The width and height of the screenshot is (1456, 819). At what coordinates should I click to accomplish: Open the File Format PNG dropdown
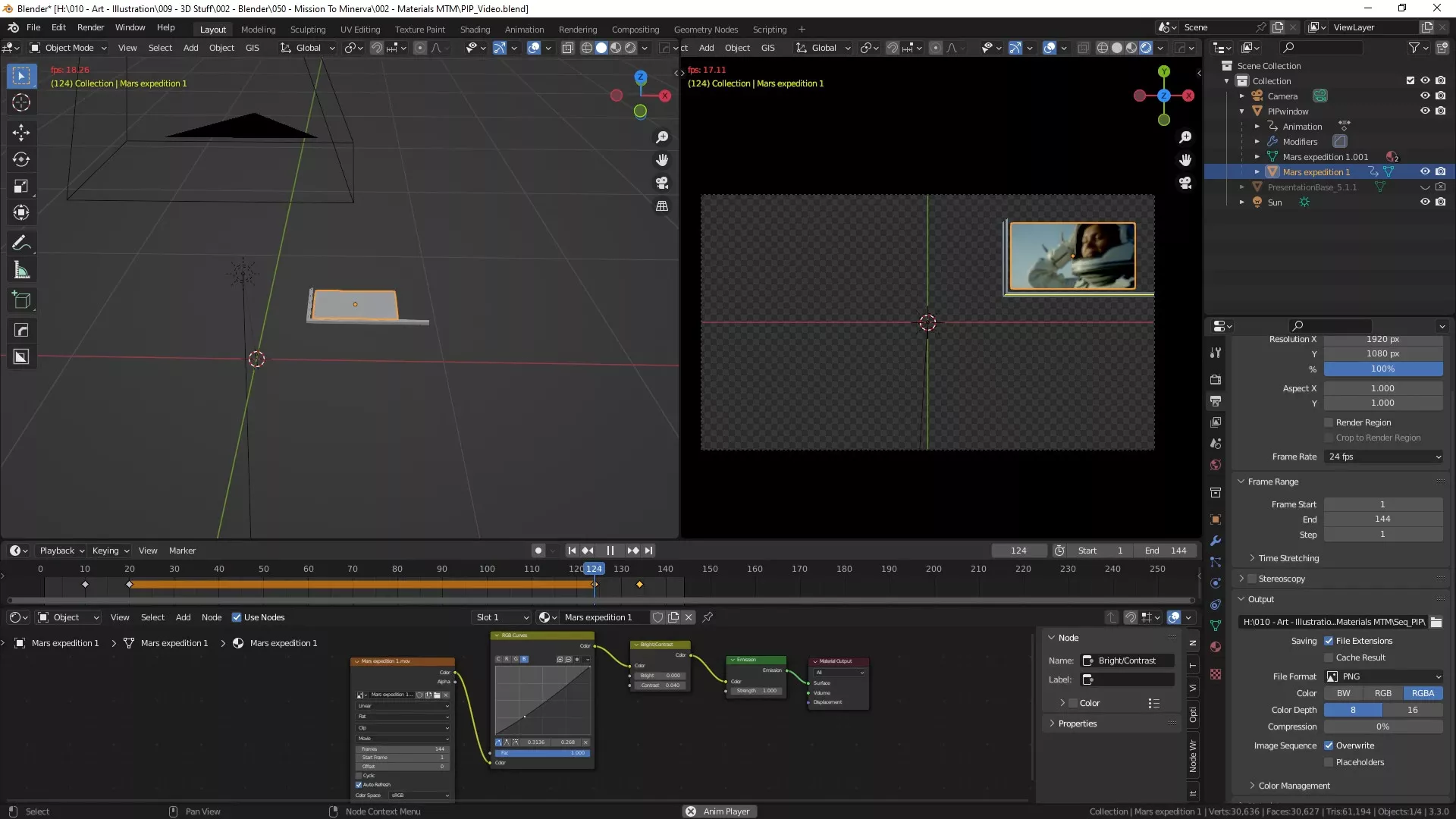(x=1384, y=676)
